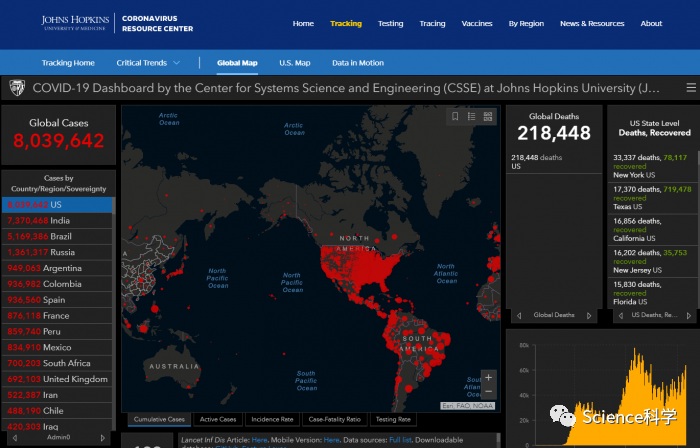
Task: Open the map bookmarks icon
Action: [455, 116]
